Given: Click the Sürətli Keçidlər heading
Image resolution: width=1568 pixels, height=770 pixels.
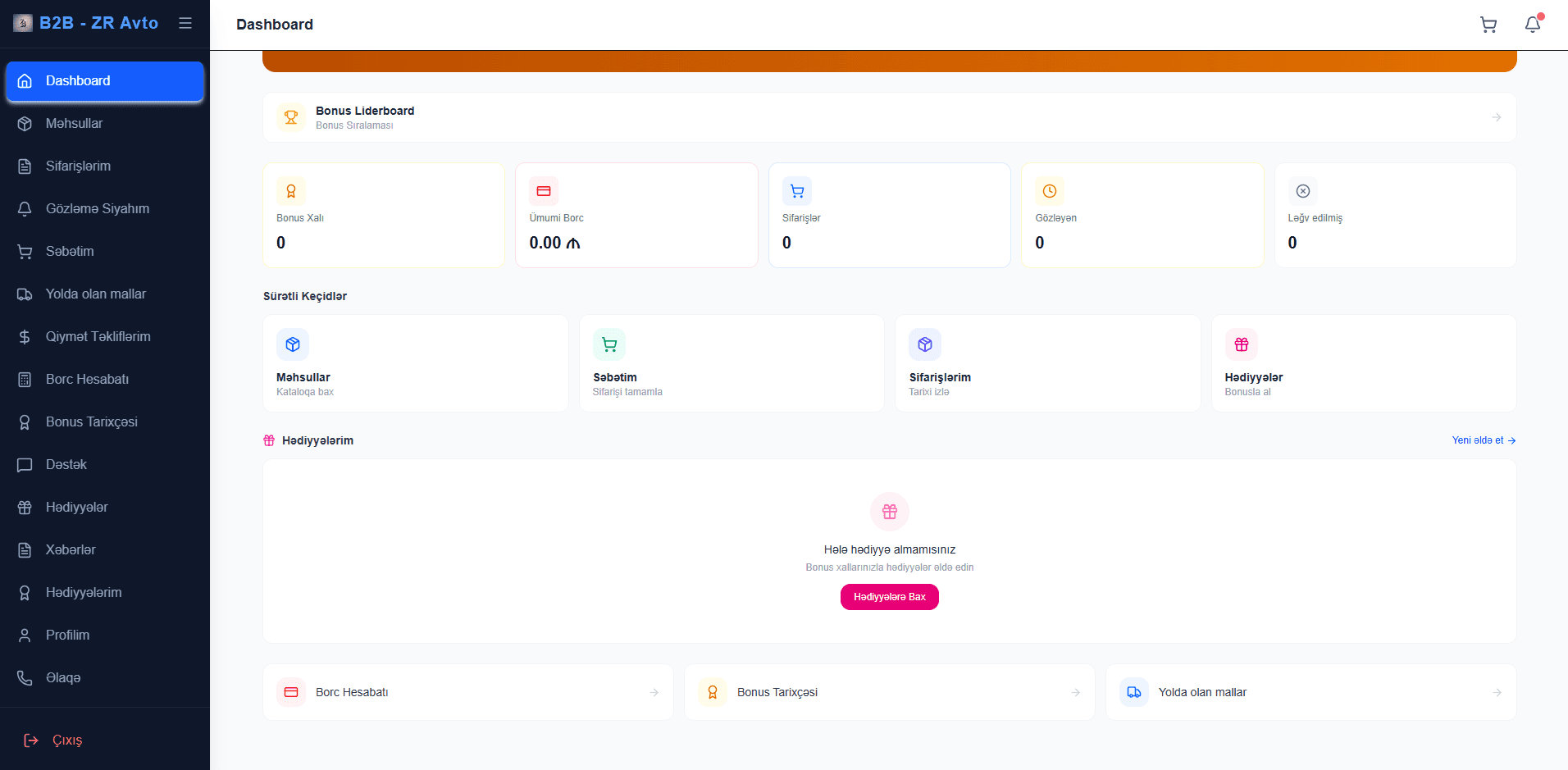Looking at the screenshot, I should (x=305, y=296).
